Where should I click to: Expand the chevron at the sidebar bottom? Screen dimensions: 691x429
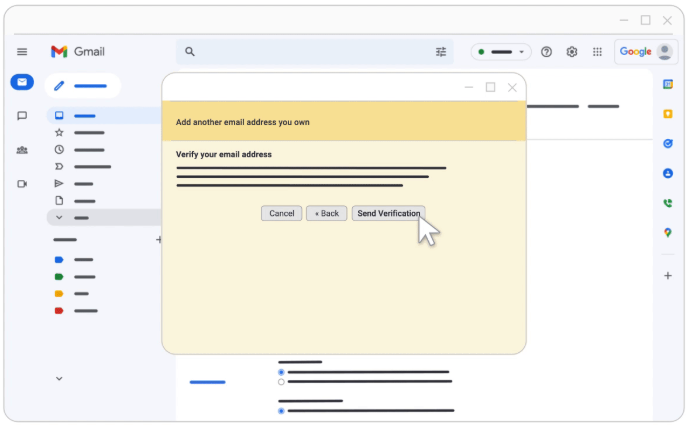(x=59, y=379)
